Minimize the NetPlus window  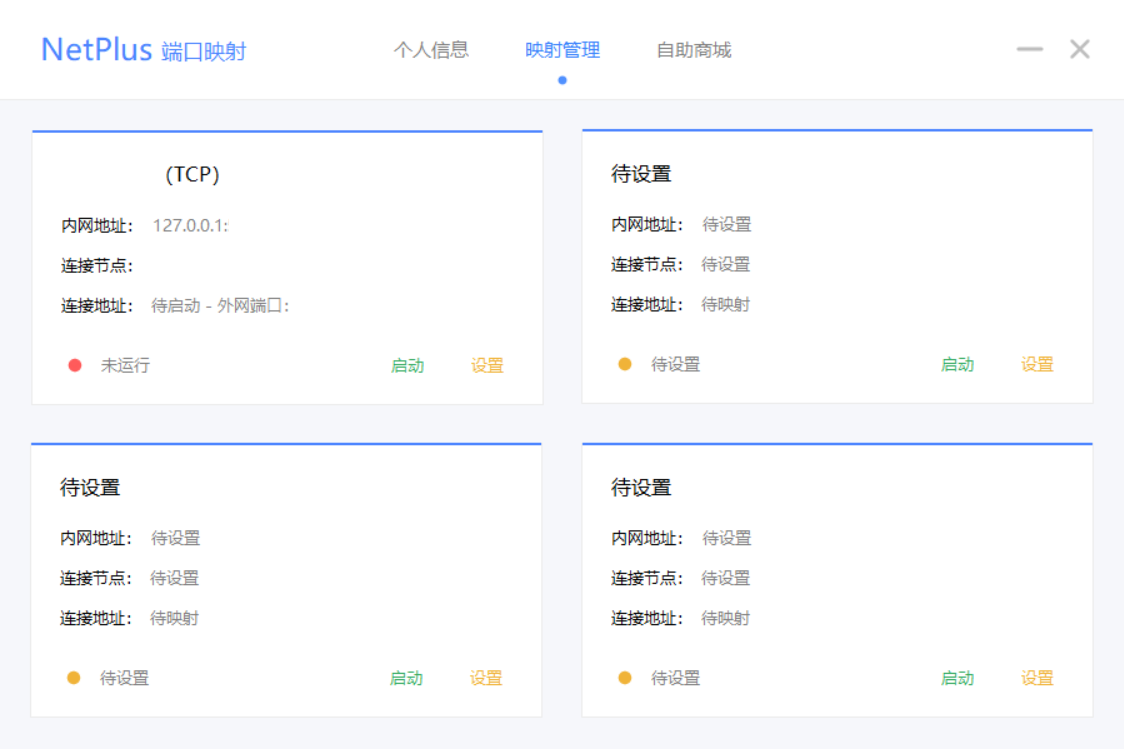1029,49
